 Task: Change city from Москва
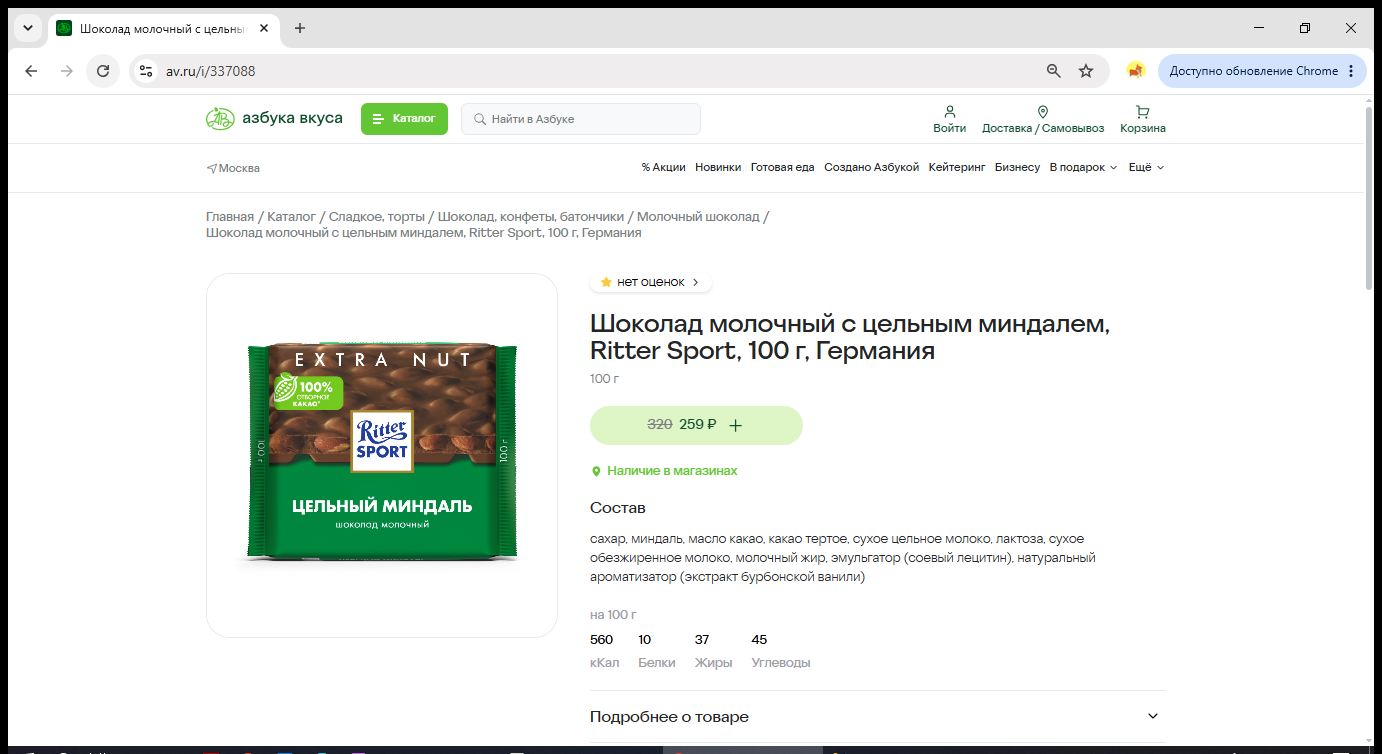click(233, 168)
